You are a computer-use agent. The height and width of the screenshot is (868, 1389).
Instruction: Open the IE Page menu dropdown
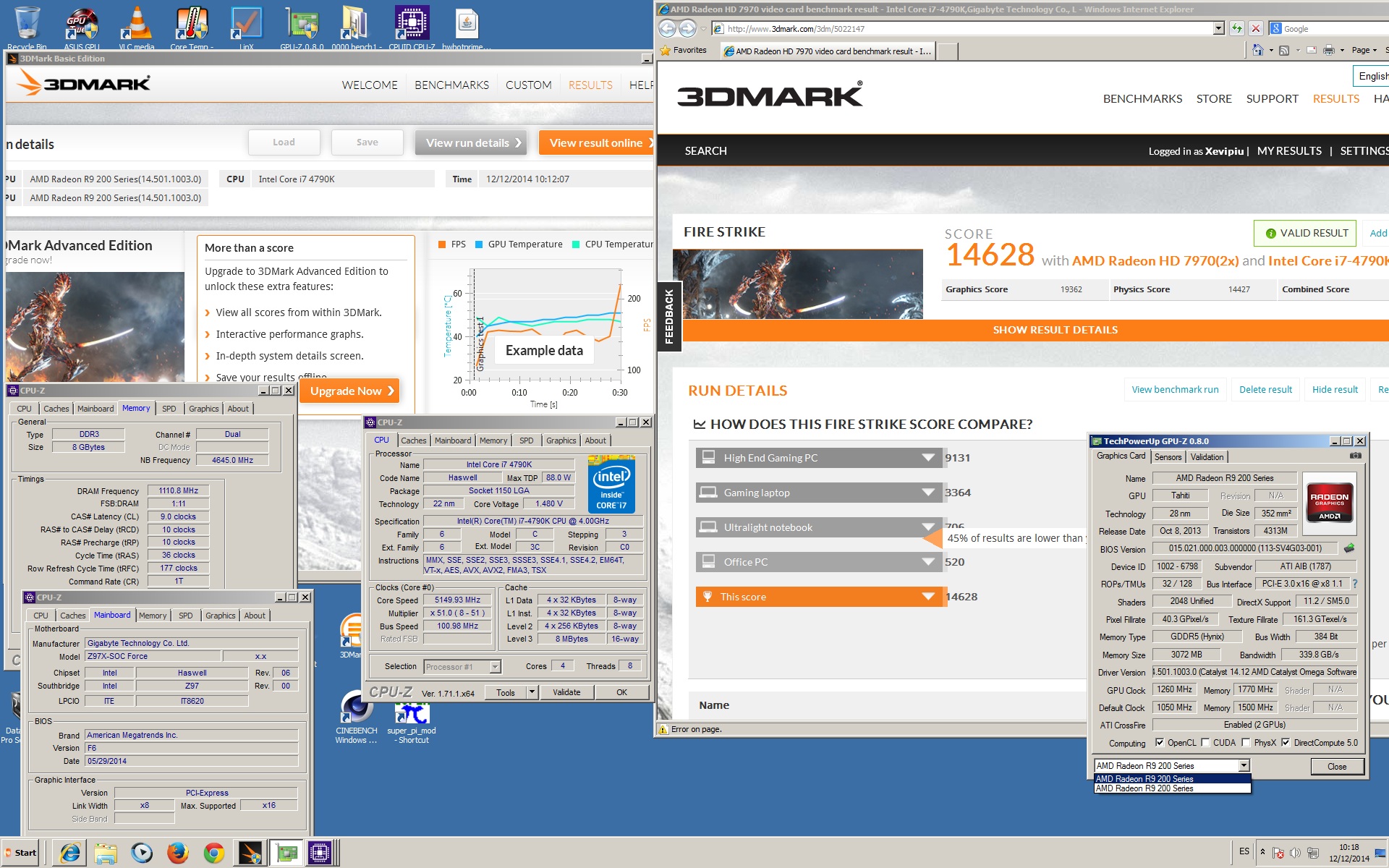pos(1364,50)
